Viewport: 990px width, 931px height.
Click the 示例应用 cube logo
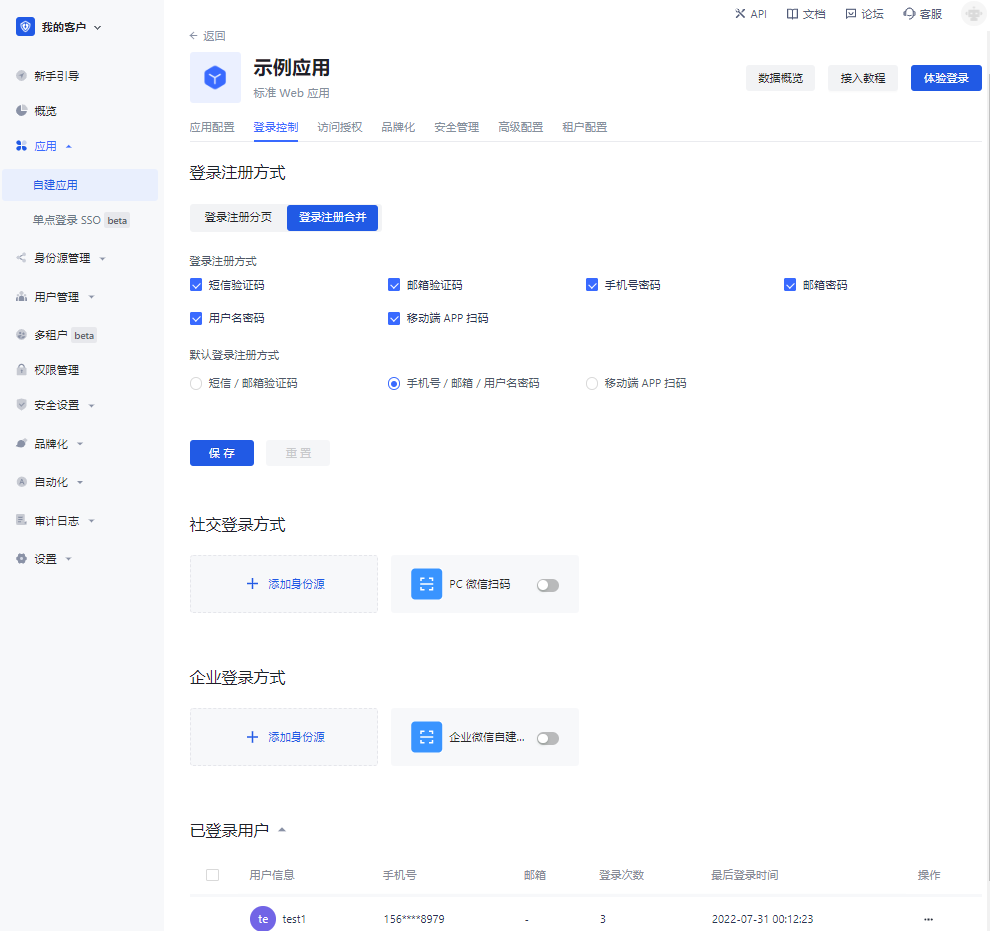[x=215, y=78]
